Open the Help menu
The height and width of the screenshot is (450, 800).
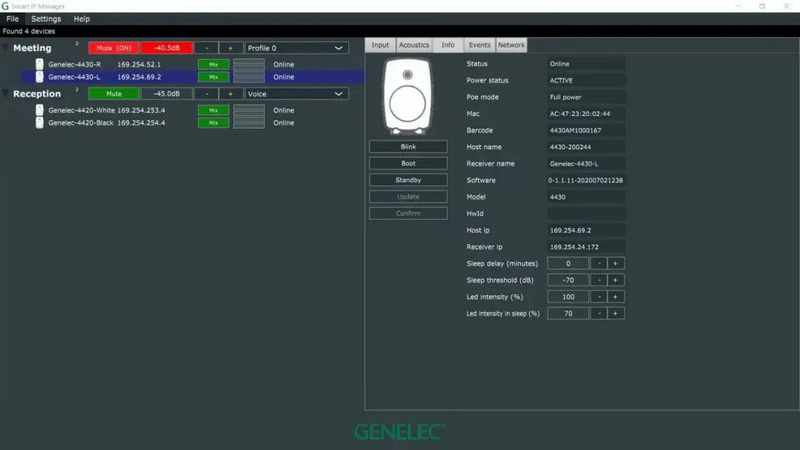tap(82, 19)
